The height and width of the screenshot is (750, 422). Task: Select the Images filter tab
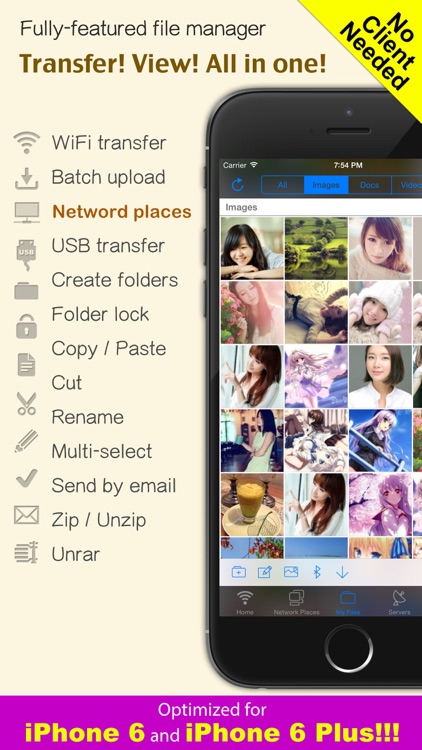326,185
